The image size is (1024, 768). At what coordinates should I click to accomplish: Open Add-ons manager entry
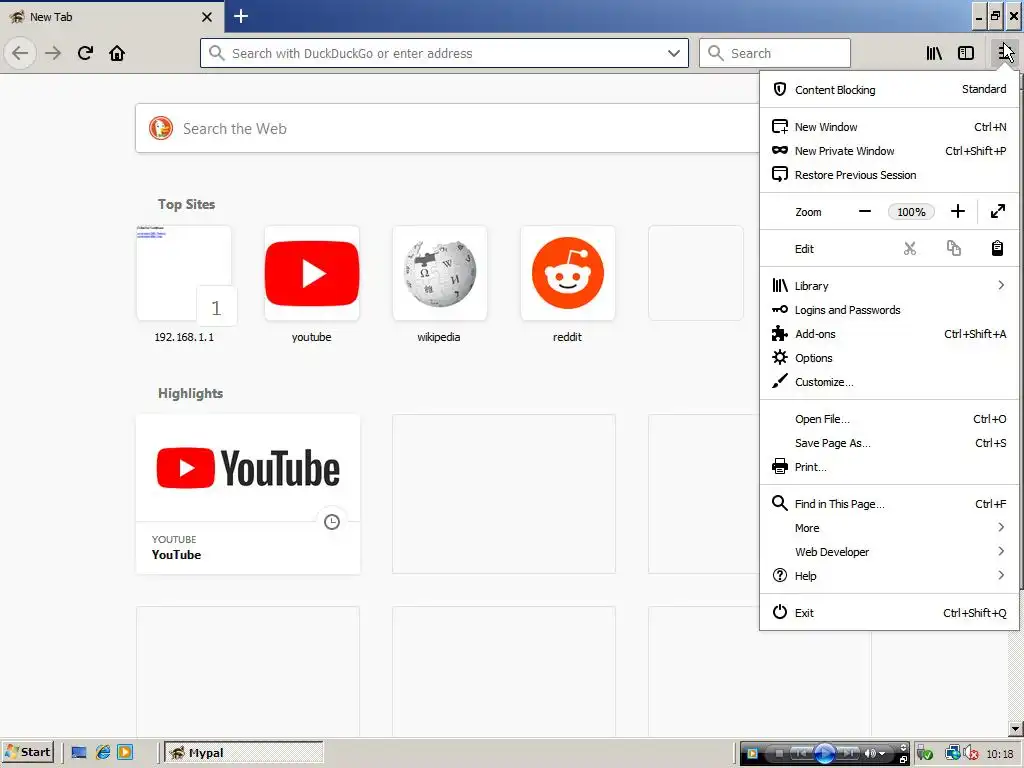[x=889, y=334]
